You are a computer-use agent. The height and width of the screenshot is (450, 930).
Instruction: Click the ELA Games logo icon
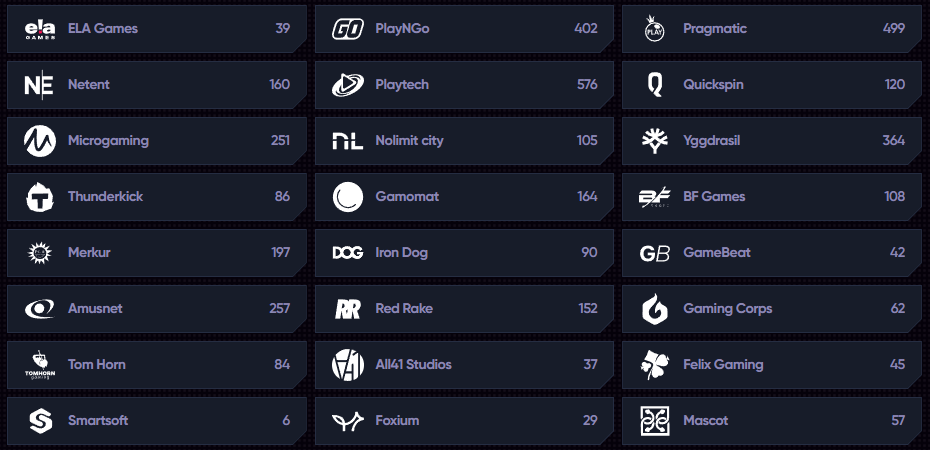point(40,29)
